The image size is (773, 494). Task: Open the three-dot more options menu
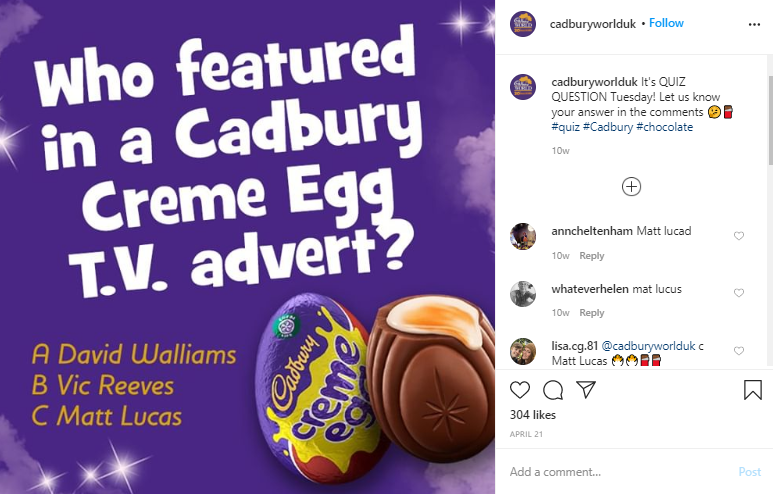click(754, 24)
